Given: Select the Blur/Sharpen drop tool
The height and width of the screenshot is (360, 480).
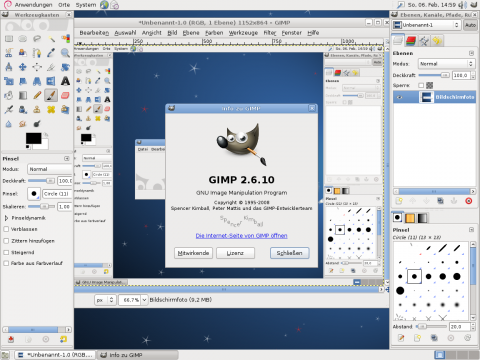Looking at the screenshot, I should (9, 124).
